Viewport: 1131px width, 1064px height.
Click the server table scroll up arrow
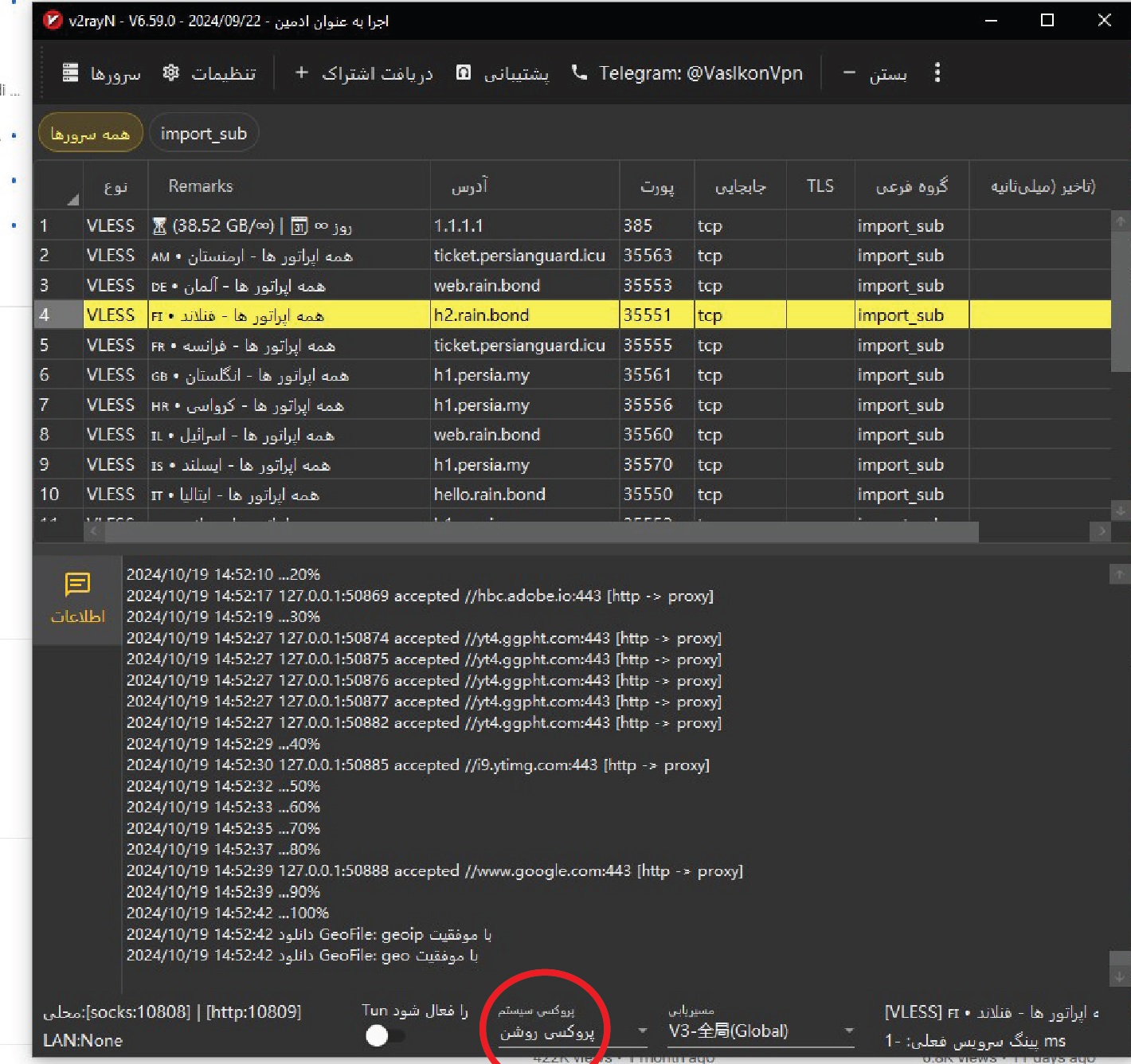[1121, 221]
